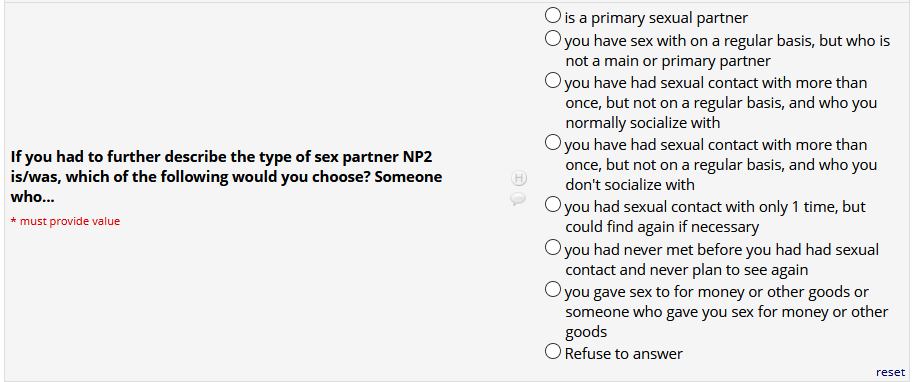915x382 pixels.
Task: Choose radio 'gave sex to for money' option
Action: pos(552,289)
